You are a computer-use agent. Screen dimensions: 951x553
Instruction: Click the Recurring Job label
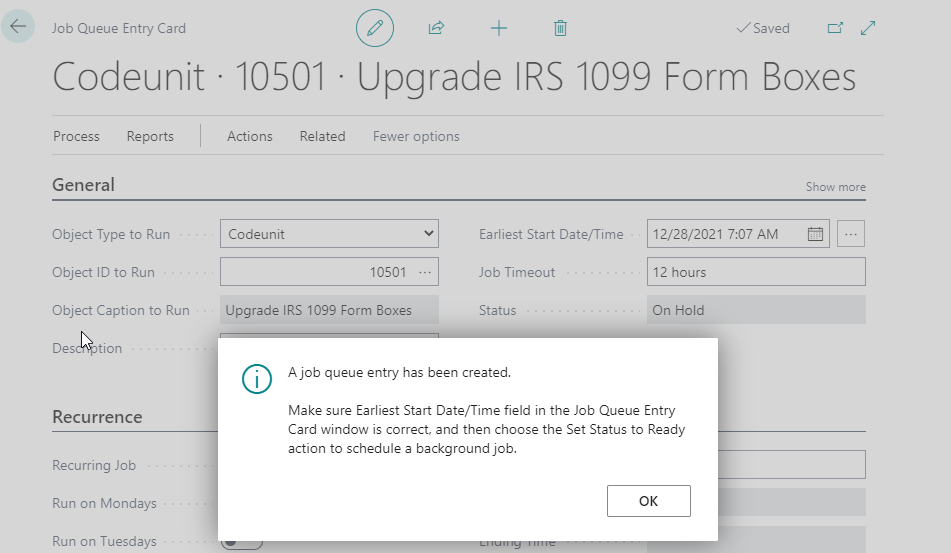click(x=94, y=466)
